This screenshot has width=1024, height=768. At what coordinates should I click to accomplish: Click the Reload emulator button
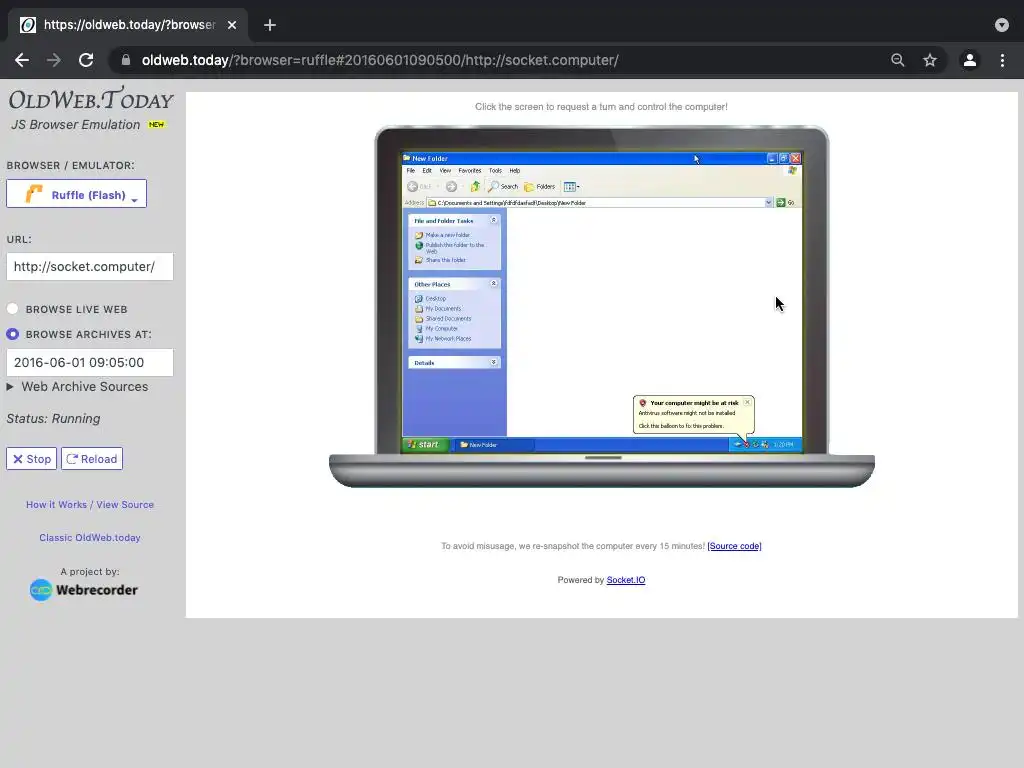pos(92,458)
